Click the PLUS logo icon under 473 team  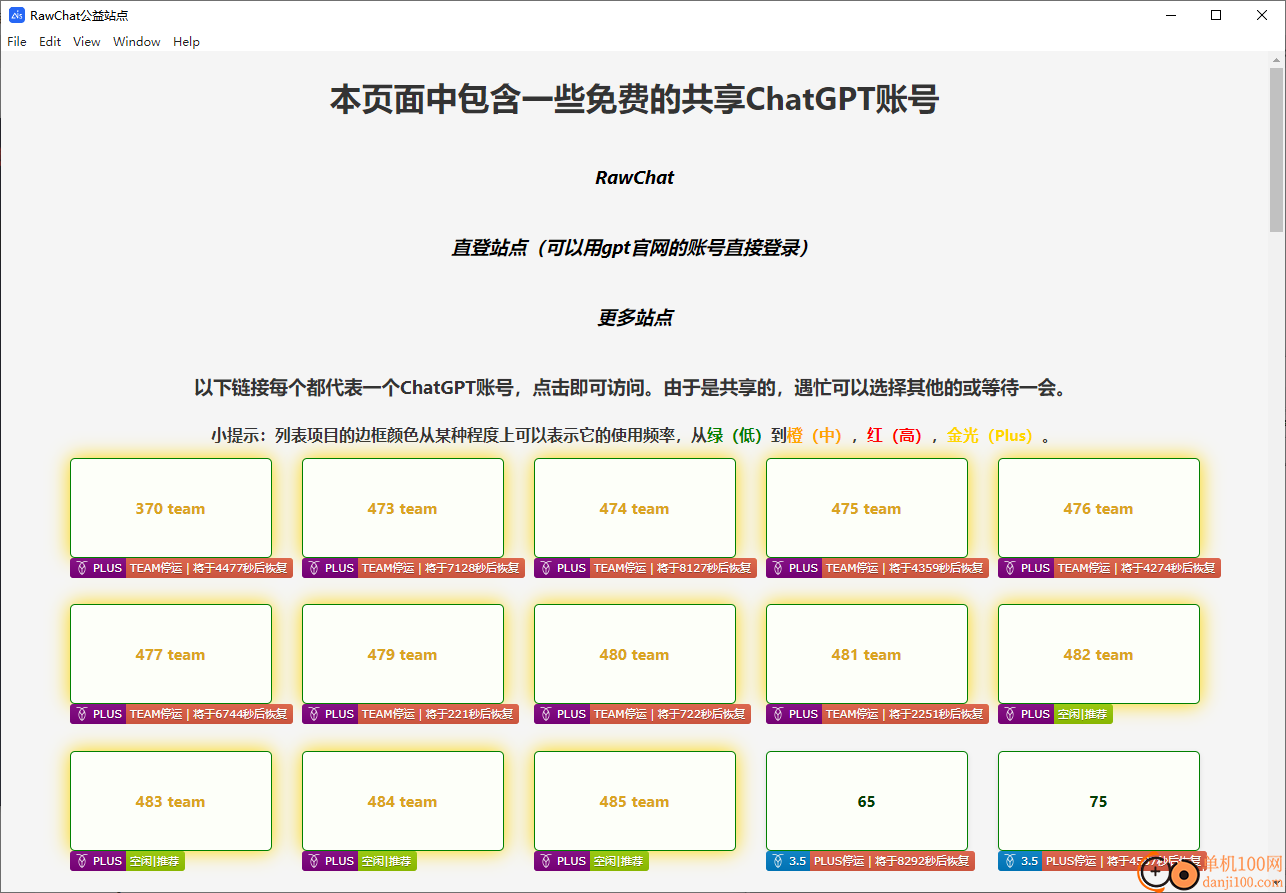[314, 568]
